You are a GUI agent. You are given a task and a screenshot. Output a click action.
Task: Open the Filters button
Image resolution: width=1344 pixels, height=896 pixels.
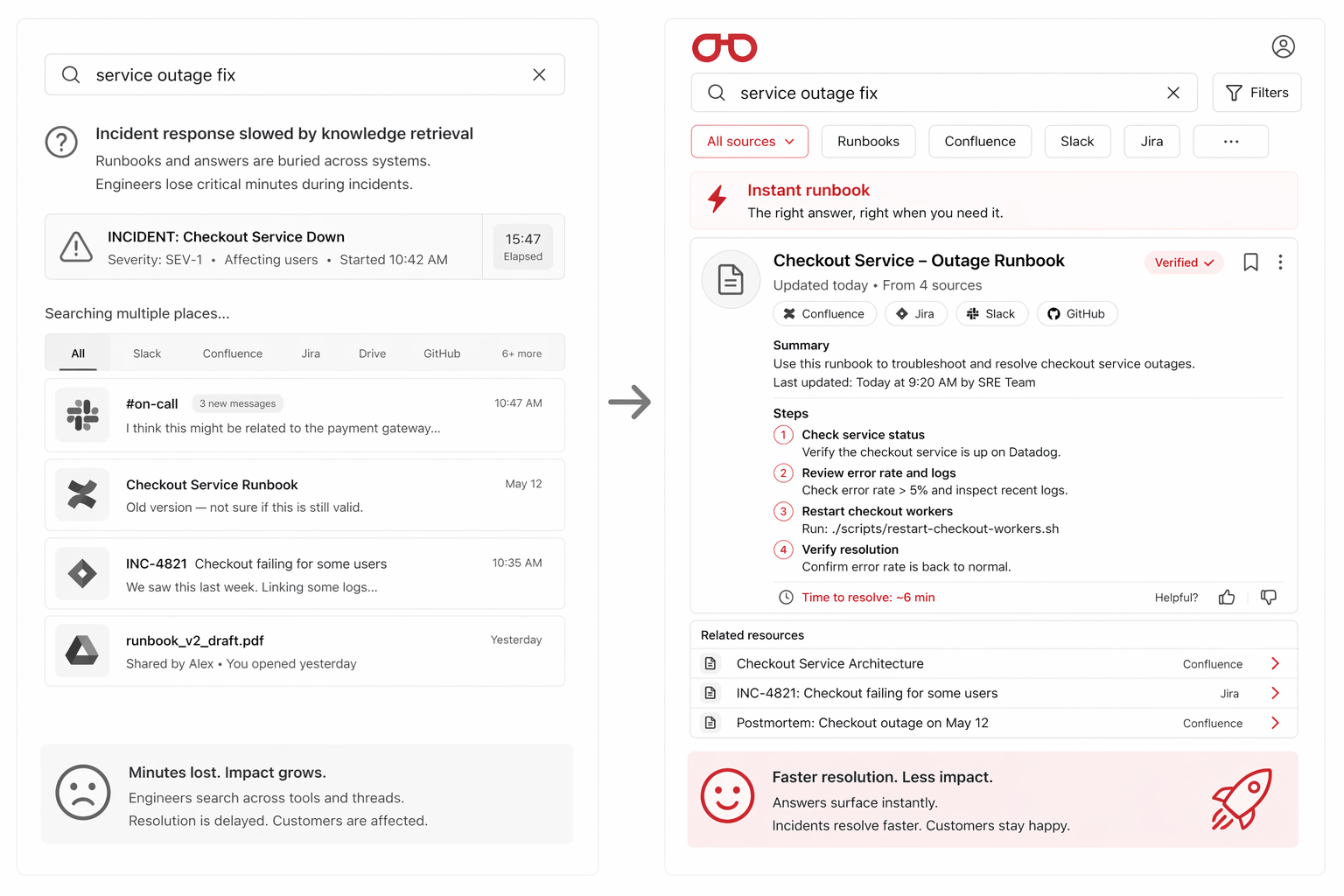[x=1256, y=93]
